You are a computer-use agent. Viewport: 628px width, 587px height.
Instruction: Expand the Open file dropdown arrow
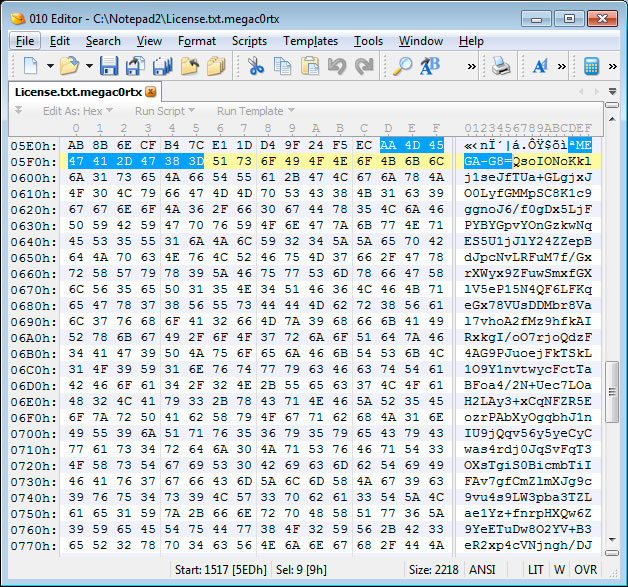point(89,66)
